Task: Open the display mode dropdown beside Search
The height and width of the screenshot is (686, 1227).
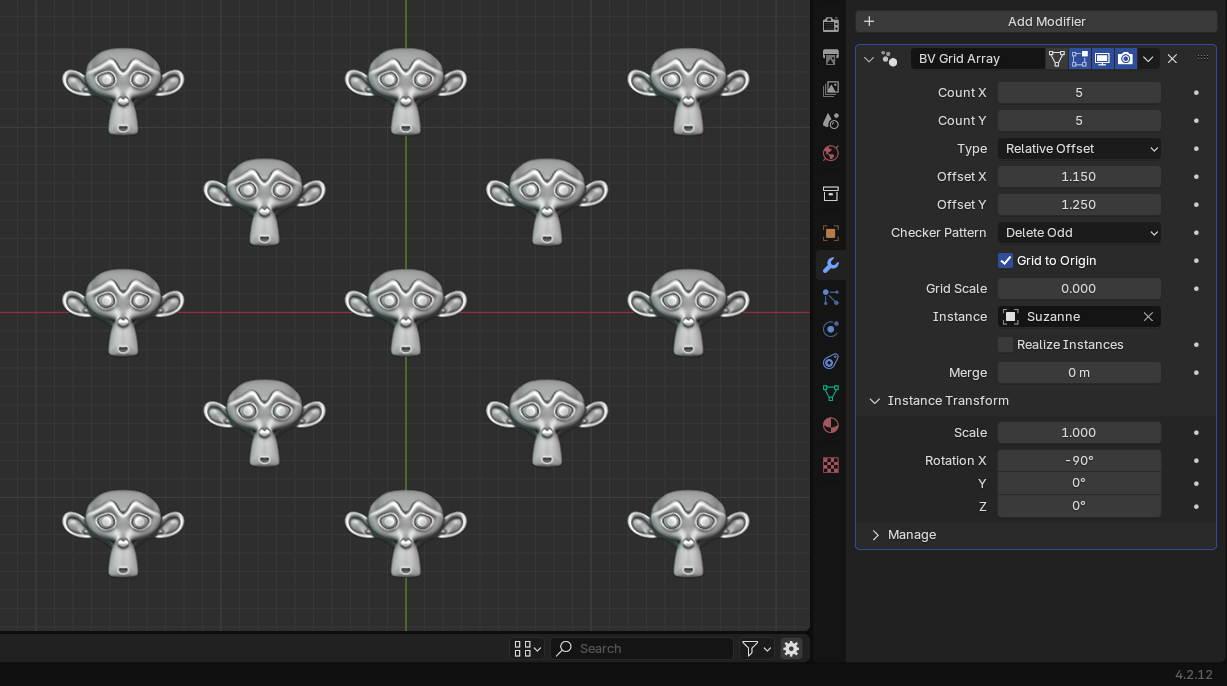Action: 527,649
